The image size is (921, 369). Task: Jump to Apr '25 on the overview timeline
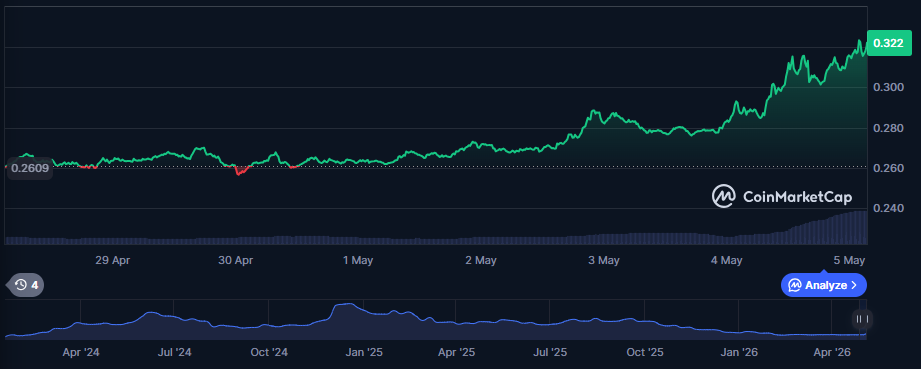tap(456, 353)
